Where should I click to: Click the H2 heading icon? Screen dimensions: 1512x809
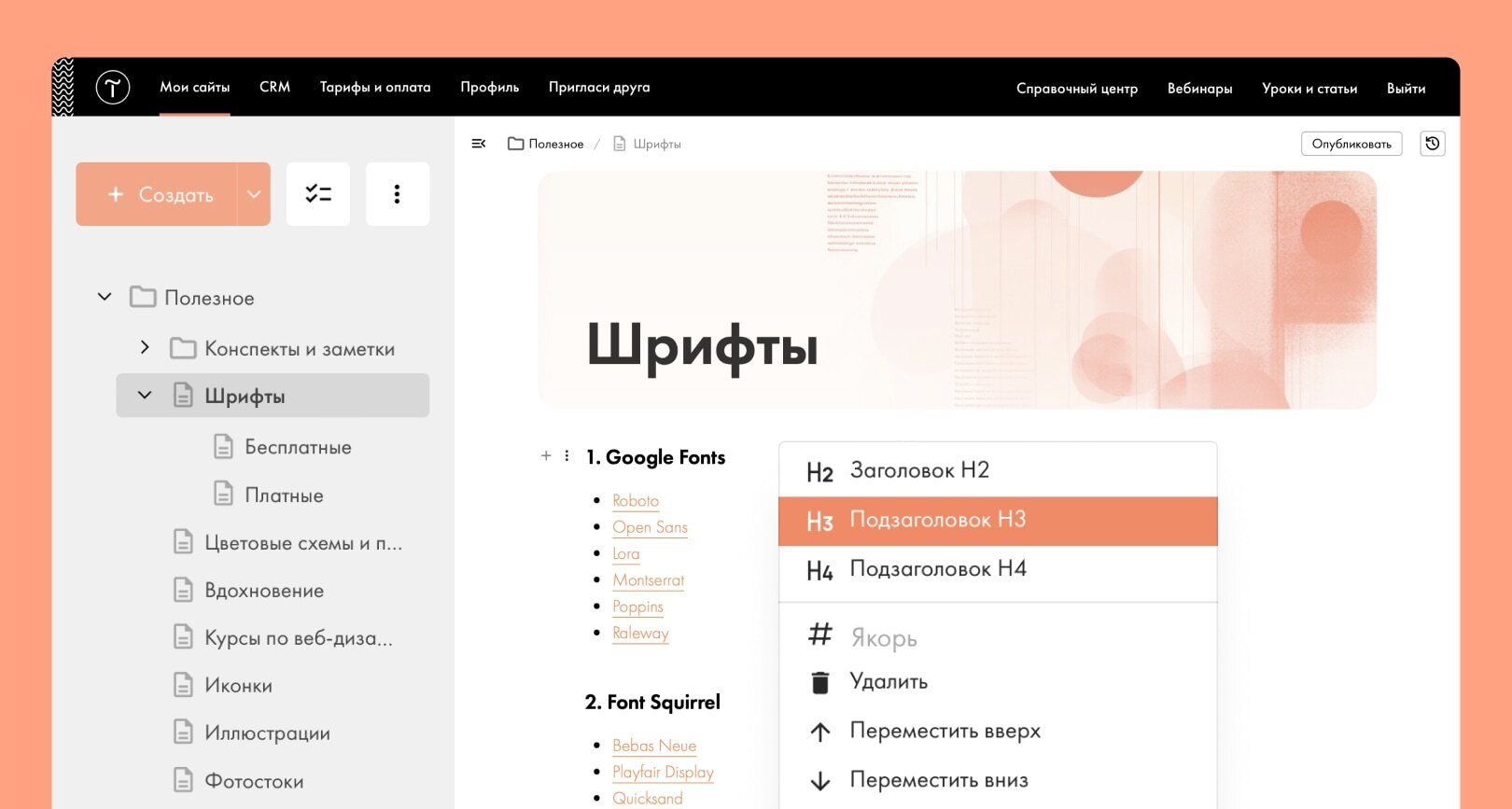[x=819, y=472]
